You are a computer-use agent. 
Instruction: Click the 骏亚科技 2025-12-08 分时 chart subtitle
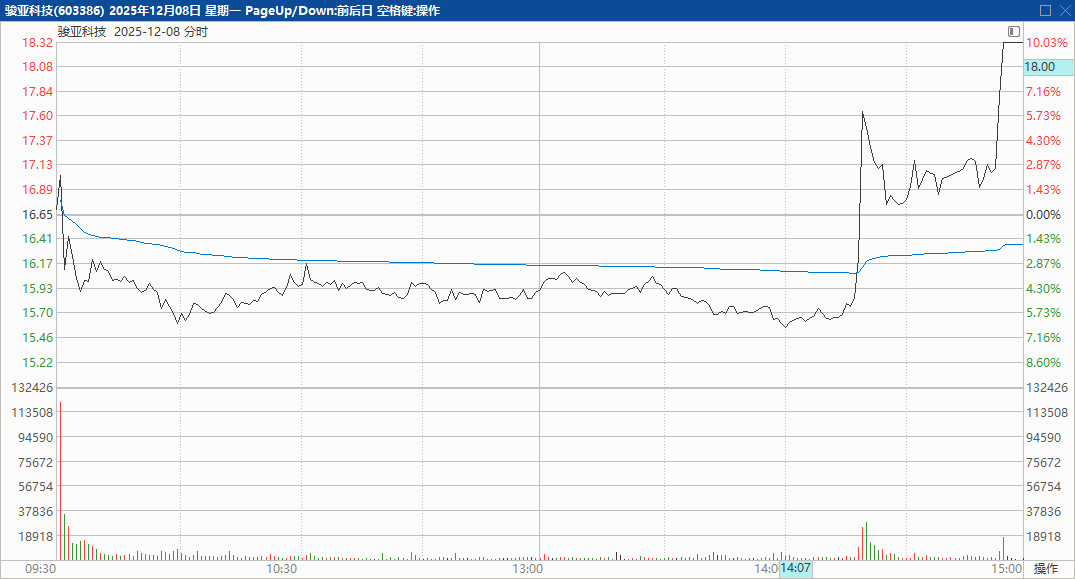coord(133,32)
